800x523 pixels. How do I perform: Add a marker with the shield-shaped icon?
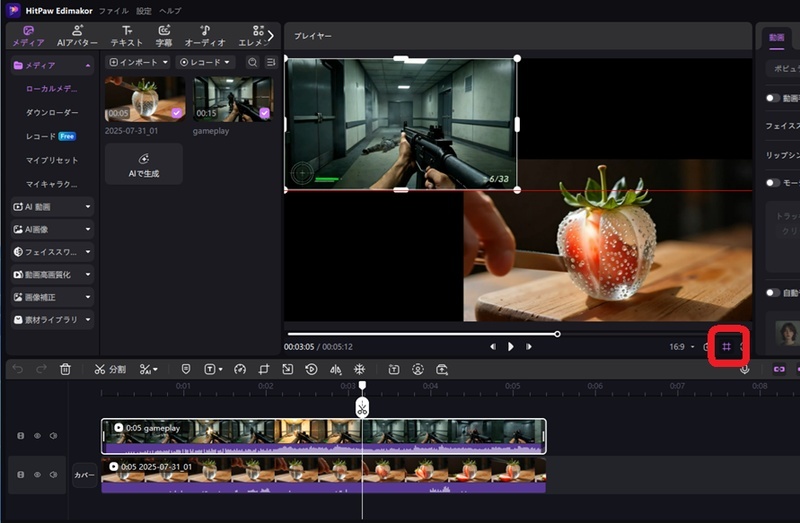coord(186,369)
